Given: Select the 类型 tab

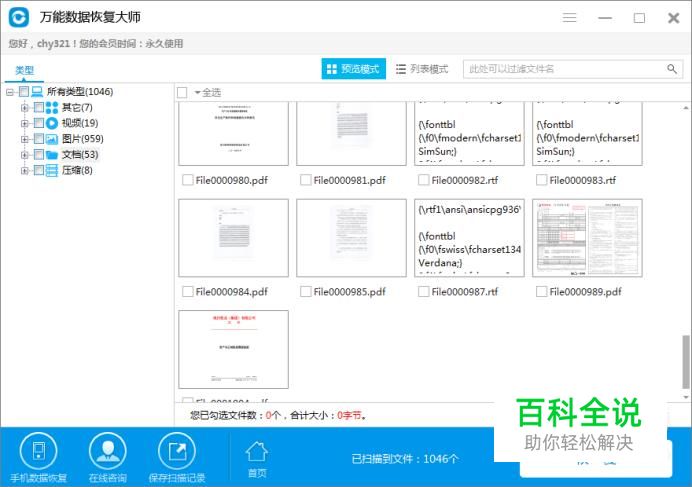Looking at the screenshot, I should click(24, 70).
